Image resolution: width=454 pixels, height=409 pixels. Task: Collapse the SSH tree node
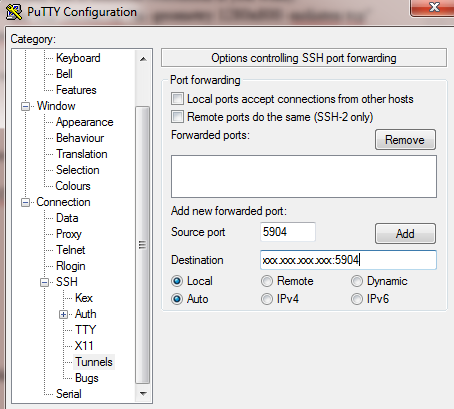pyautogui.click(x=44, y=282)
